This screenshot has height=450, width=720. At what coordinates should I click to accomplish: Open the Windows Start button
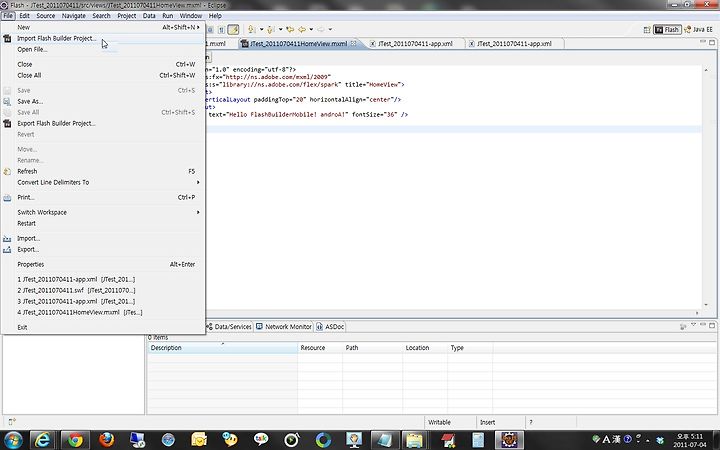coord(13,440)
